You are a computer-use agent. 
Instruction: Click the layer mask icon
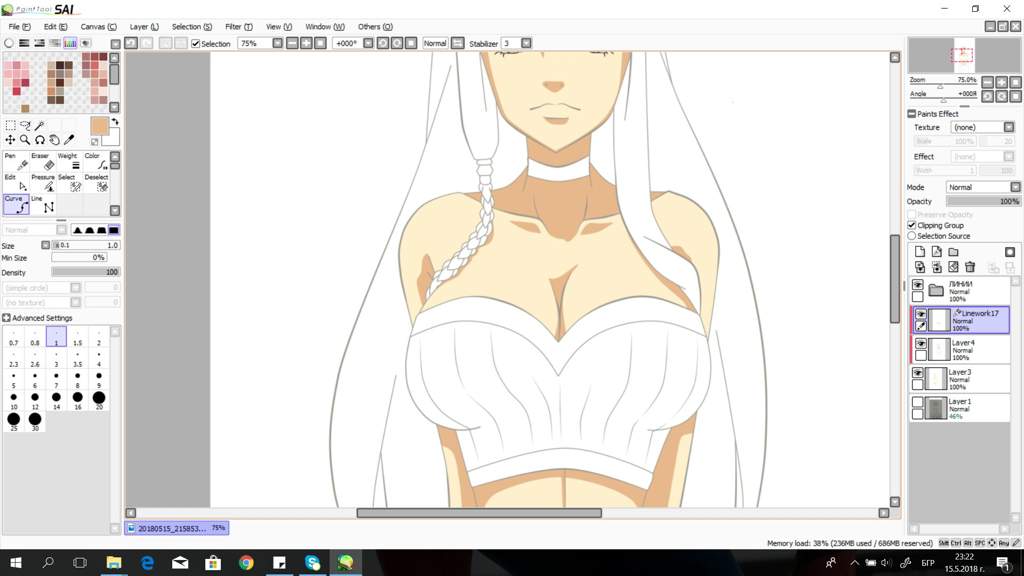point(1010,252)
